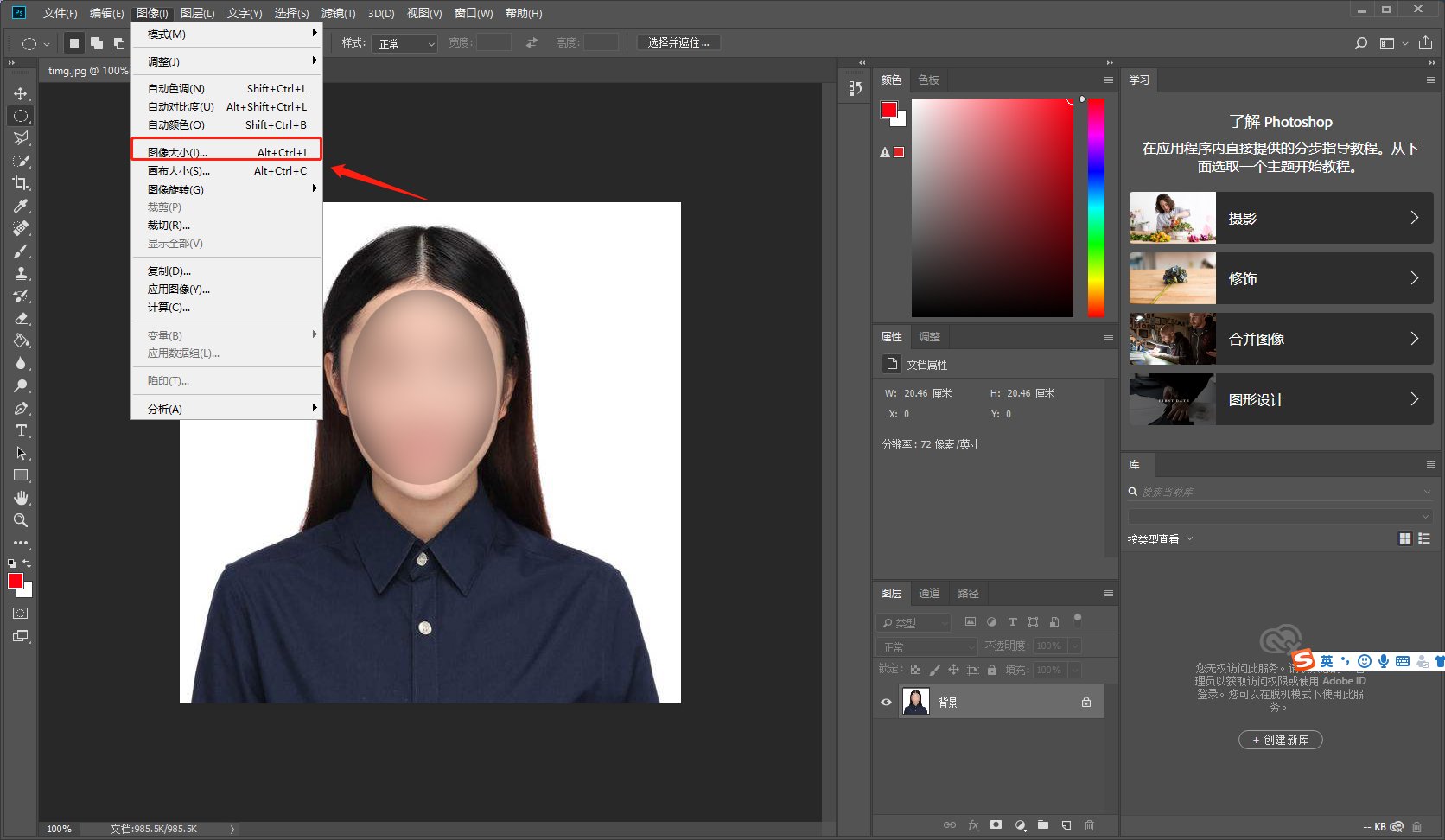
Task: Select the Eraser tool
Action: (21, 318)
